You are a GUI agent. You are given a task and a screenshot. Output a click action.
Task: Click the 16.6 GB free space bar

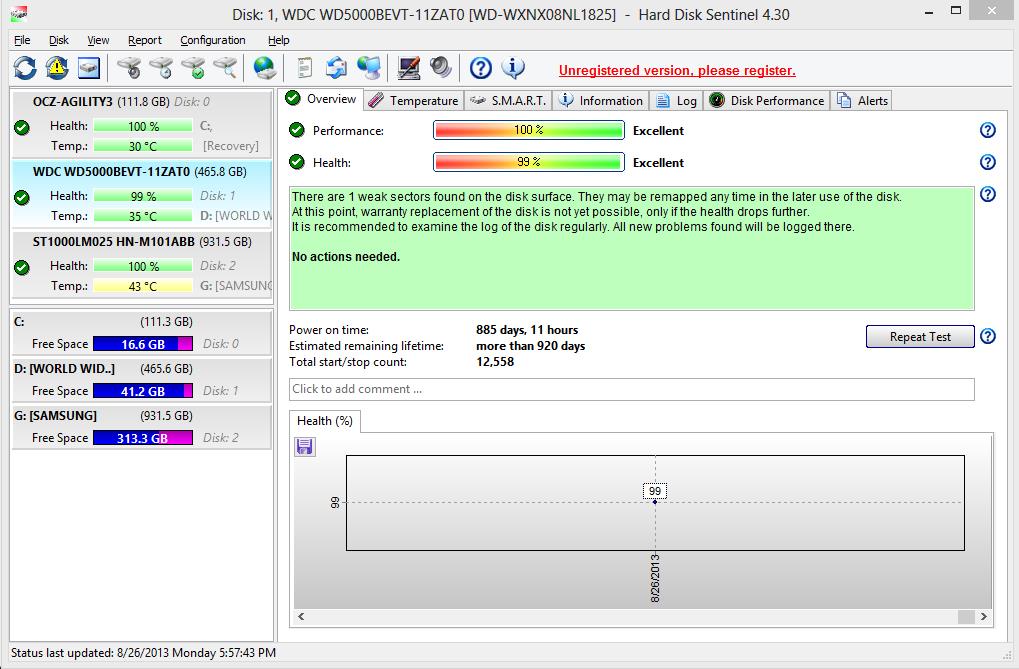[x=143, y=344]
